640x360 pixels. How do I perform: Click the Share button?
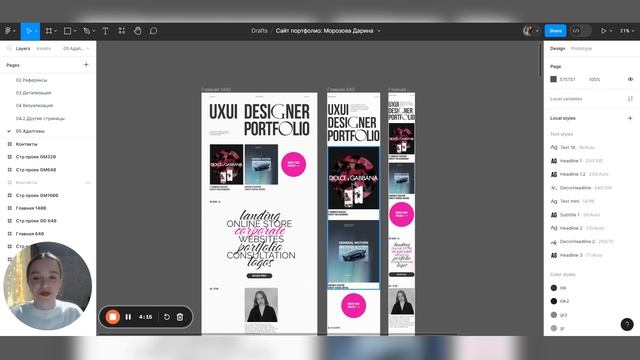click(x=556, y=31)
